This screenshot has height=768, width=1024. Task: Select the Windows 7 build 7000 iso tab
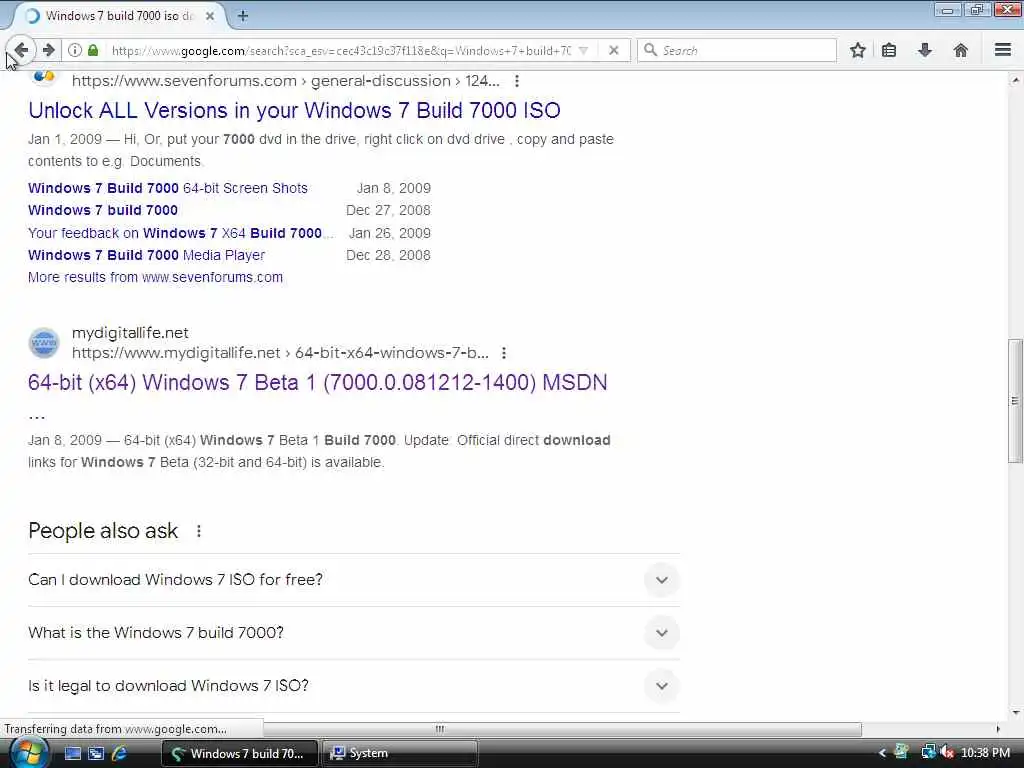coord(120,16)
